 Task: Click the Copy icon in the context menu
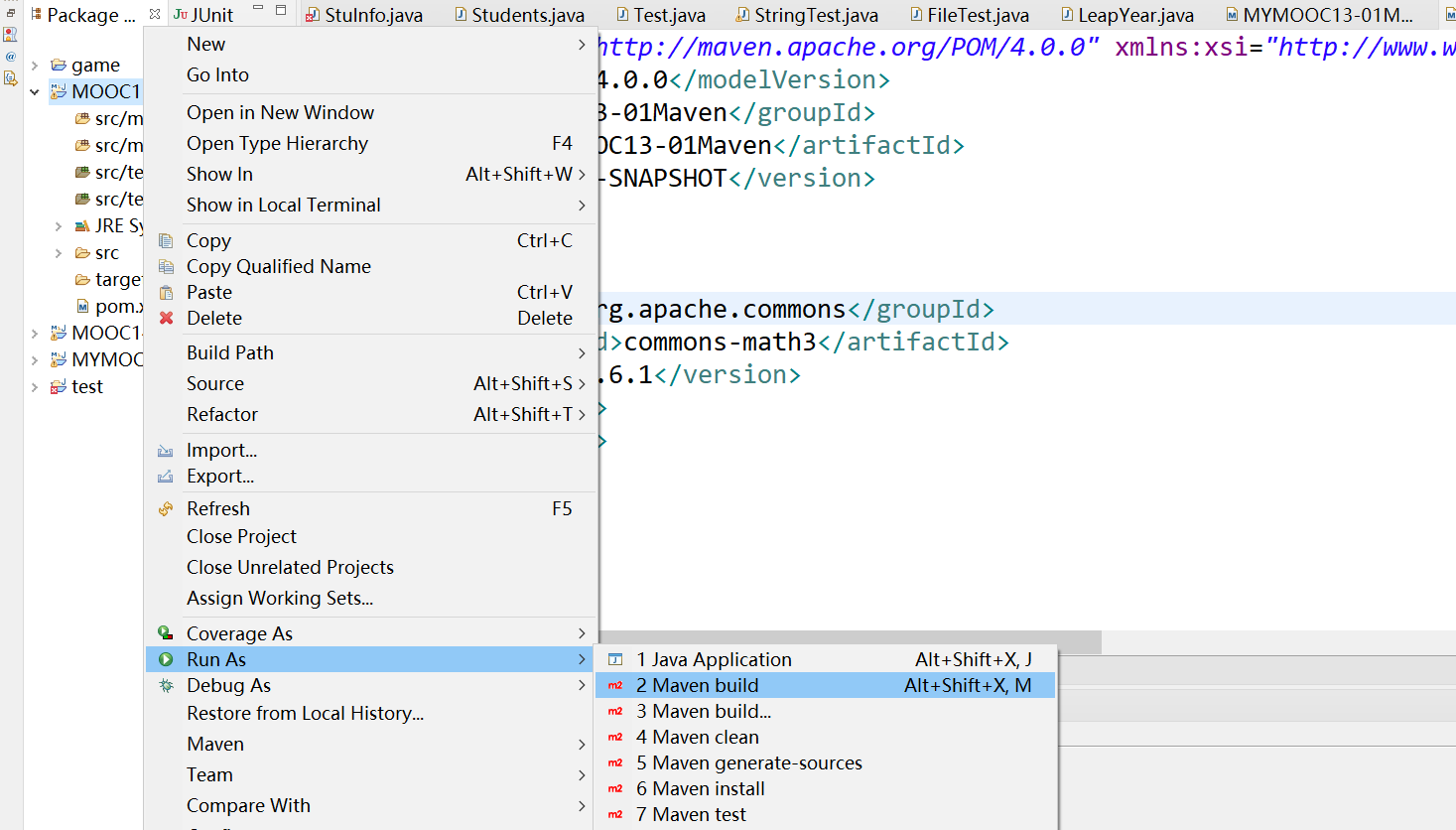coord(166,240)
